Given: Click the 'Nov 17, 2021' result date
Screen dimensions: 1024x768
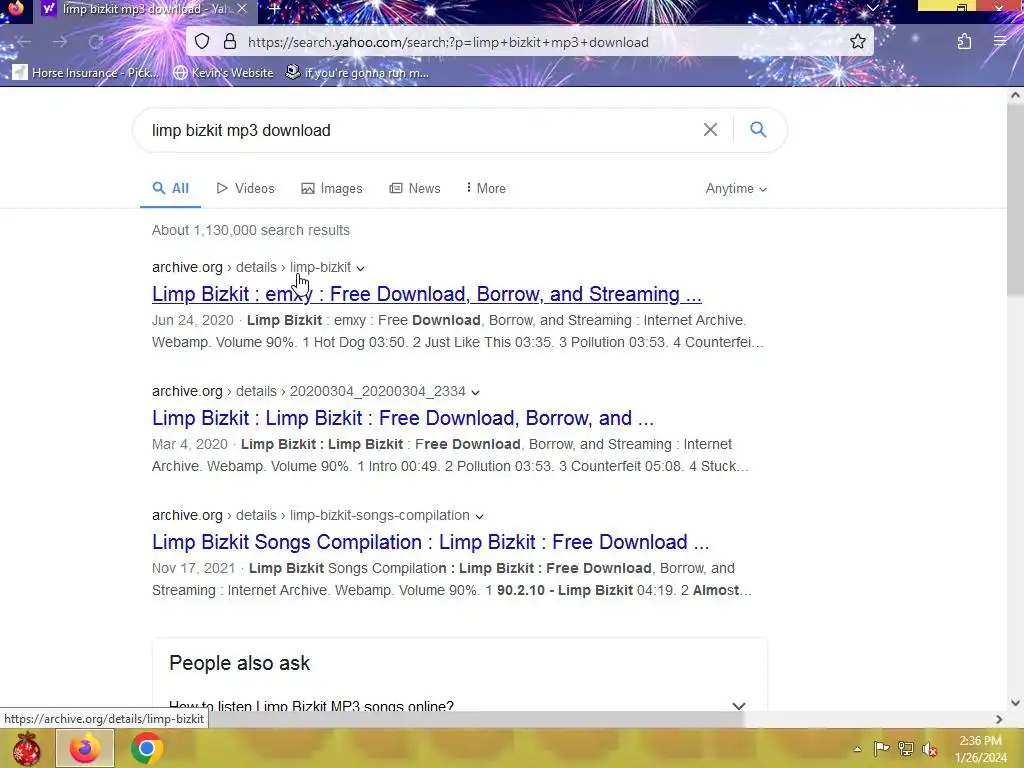Looking at the screenshot, I should [193, 568].
